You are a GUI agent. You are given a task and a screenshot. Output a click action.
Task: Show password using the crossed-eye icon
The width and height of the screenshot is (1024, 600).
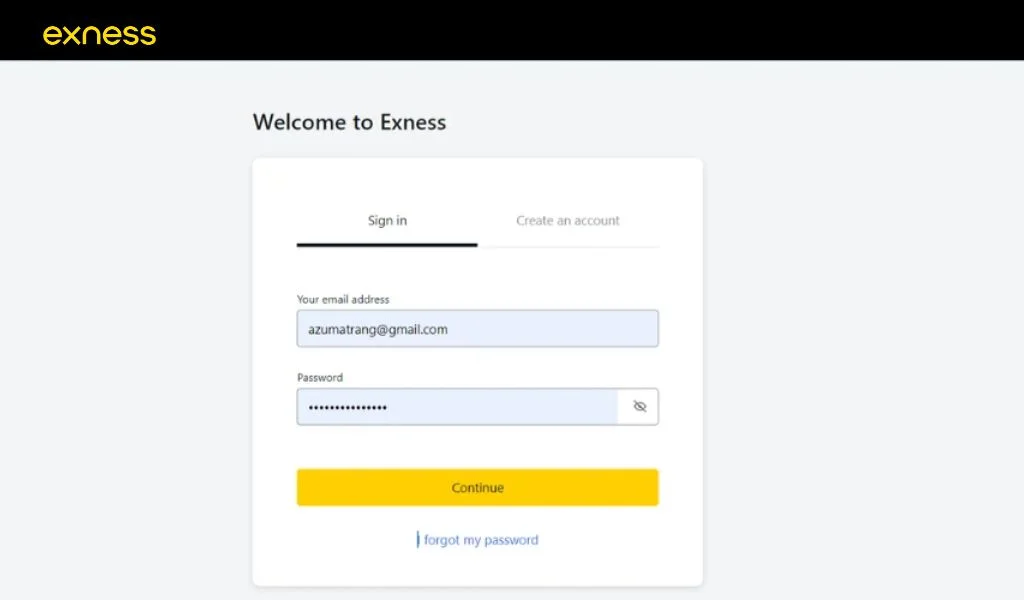point(639,407)
